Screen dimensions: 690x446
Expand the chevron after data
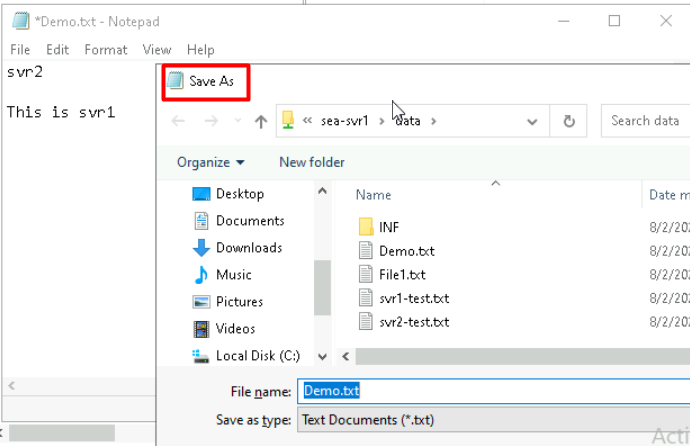click(433, 121)
